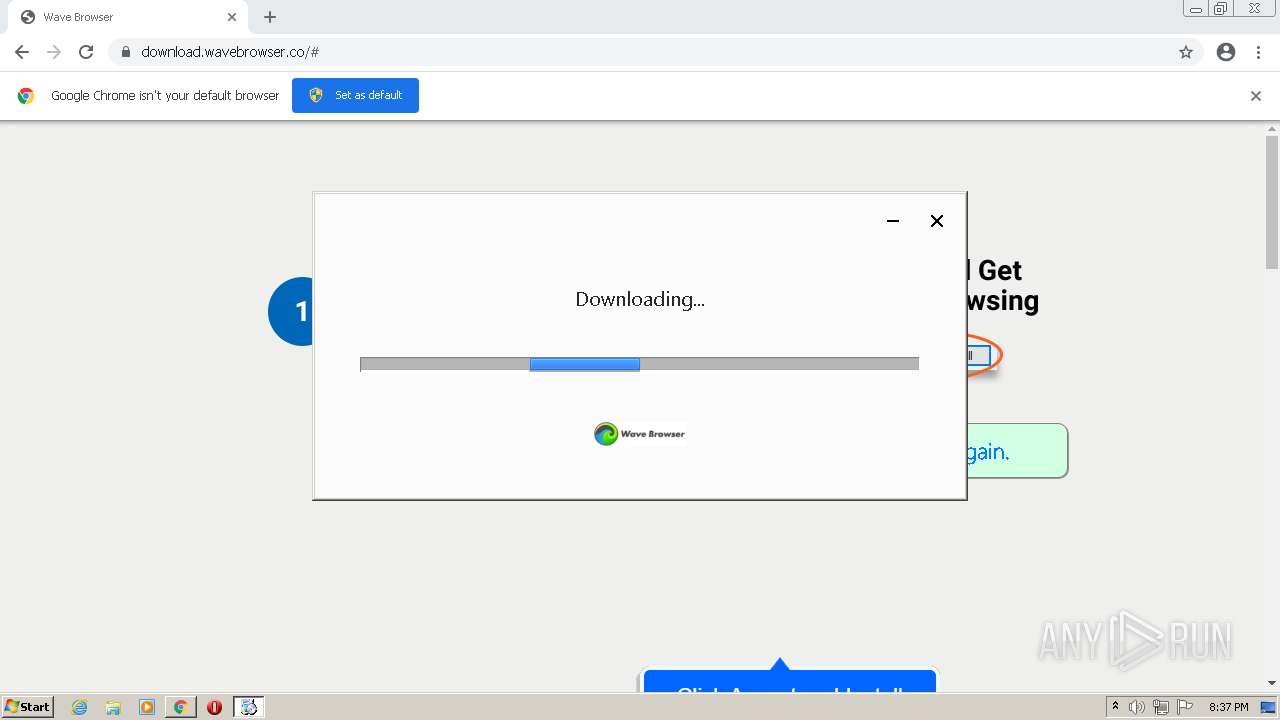Viewport: 1280px width, 720px height.
Task: Select the Wave Browser tab
Action: 127,17
